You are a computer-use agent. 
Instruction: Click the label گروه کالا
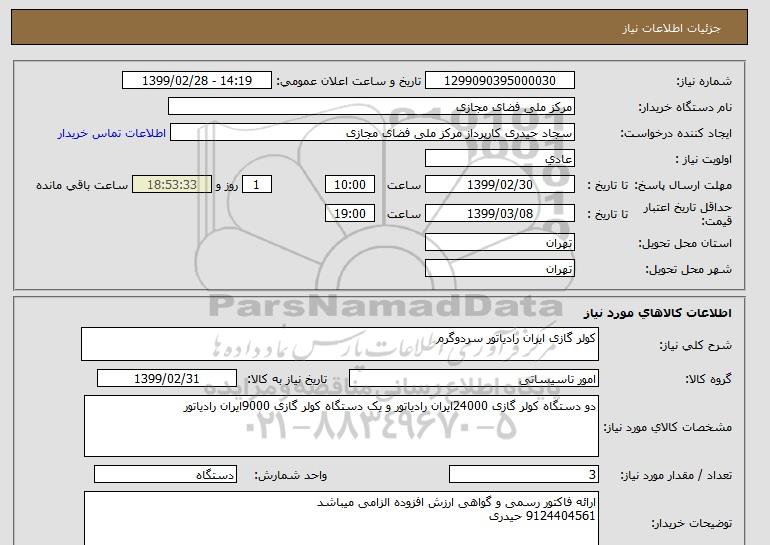click(708, 379)
